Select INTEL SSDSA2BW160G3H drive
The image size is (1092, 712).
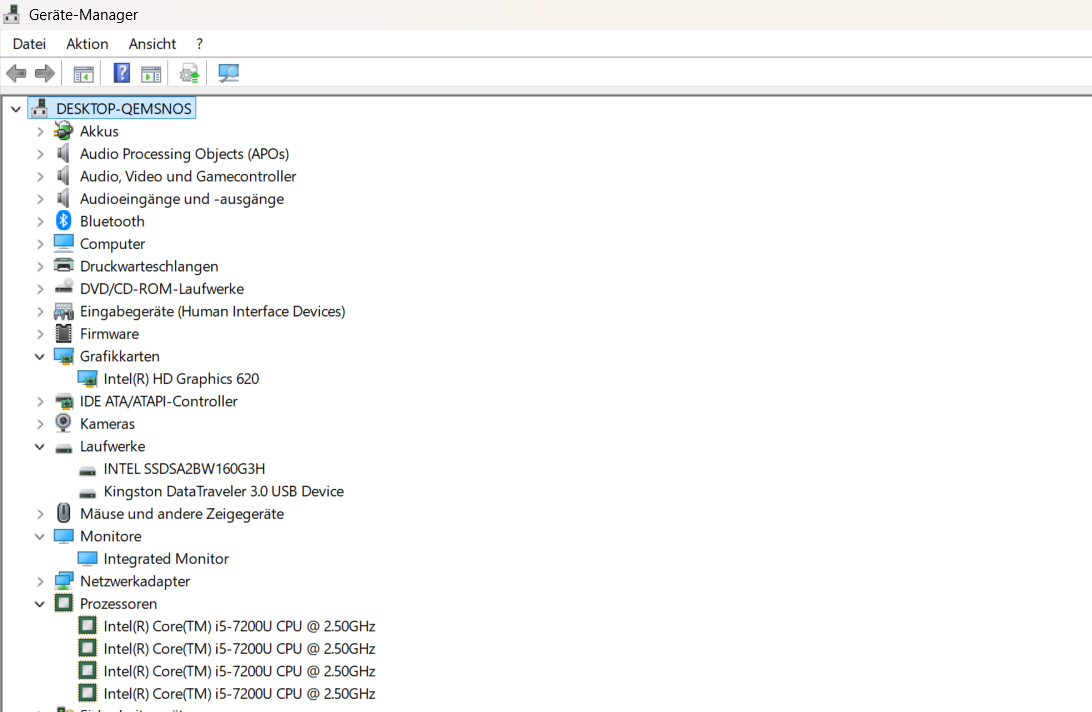point(184,469)
